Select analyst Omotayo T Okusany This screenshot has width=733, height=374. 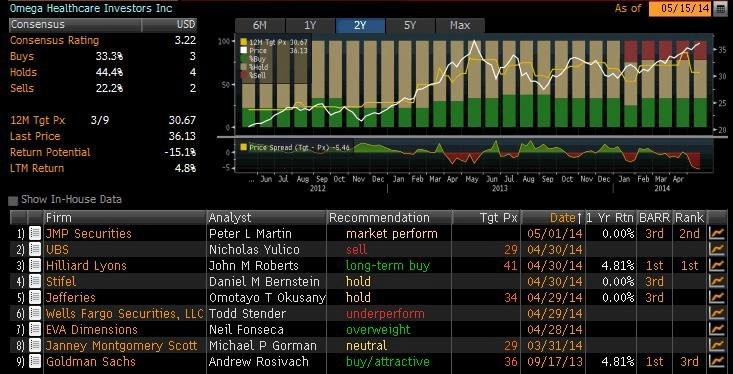267,297
